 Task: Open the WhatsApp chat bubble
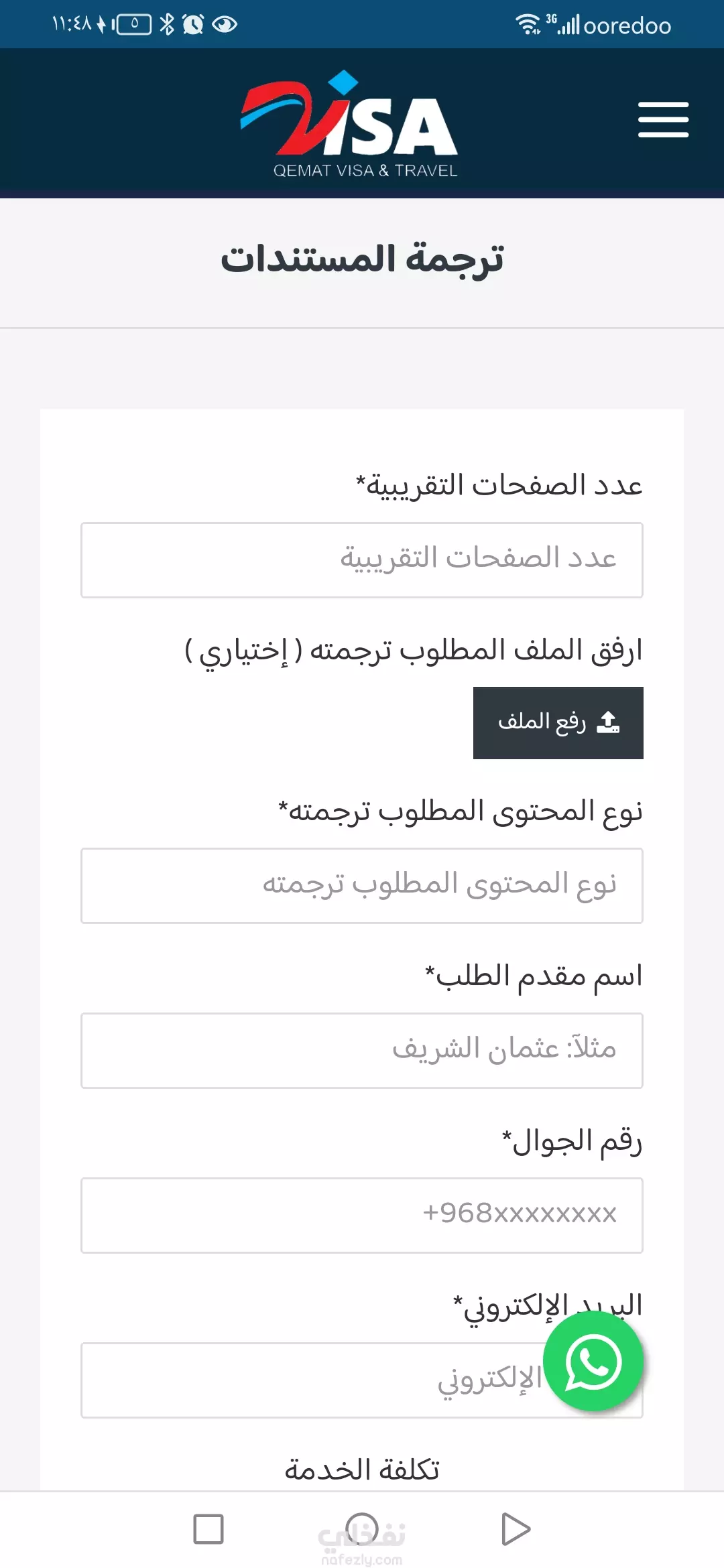point(593,1361)
